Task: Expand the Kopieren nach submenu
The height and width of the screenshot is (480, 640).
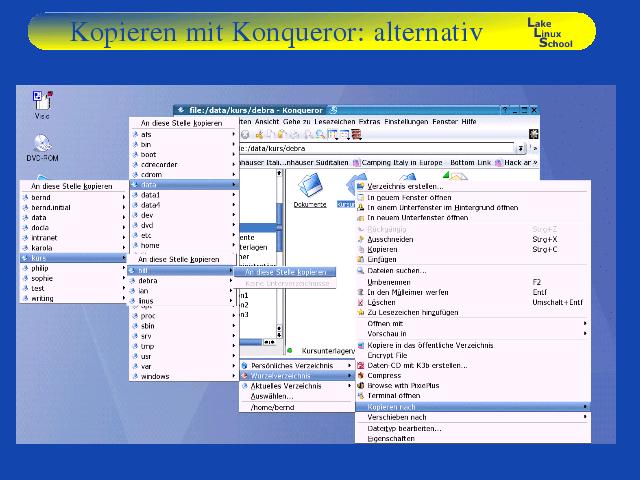Action: (473, 407)
